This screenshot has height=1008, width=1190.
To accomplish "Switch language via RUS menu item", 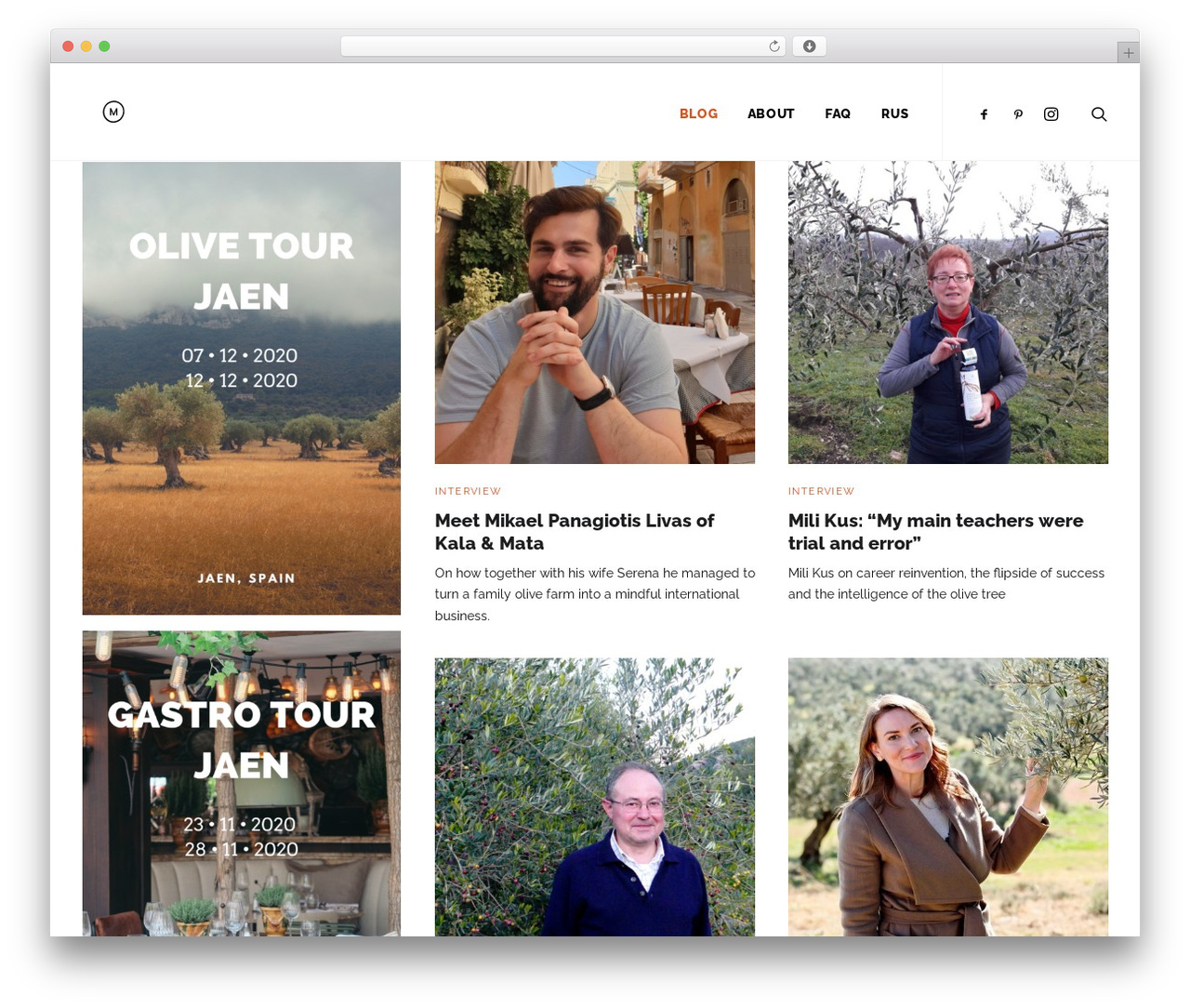I will click(894, 113).
